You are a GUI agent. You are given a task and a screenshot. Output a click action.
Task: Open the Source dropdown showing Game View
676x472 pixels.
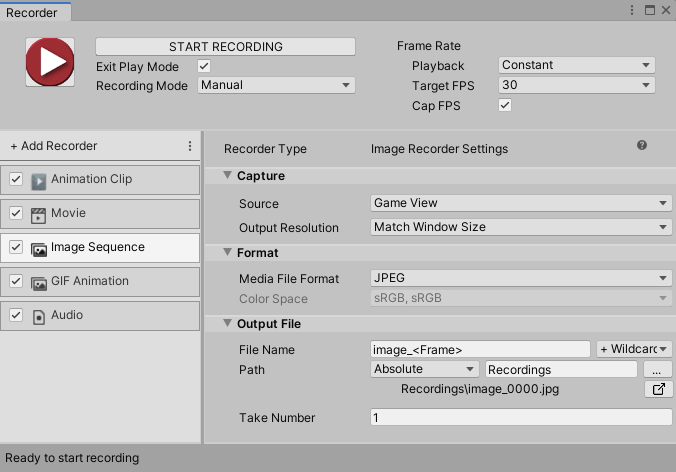521,203
